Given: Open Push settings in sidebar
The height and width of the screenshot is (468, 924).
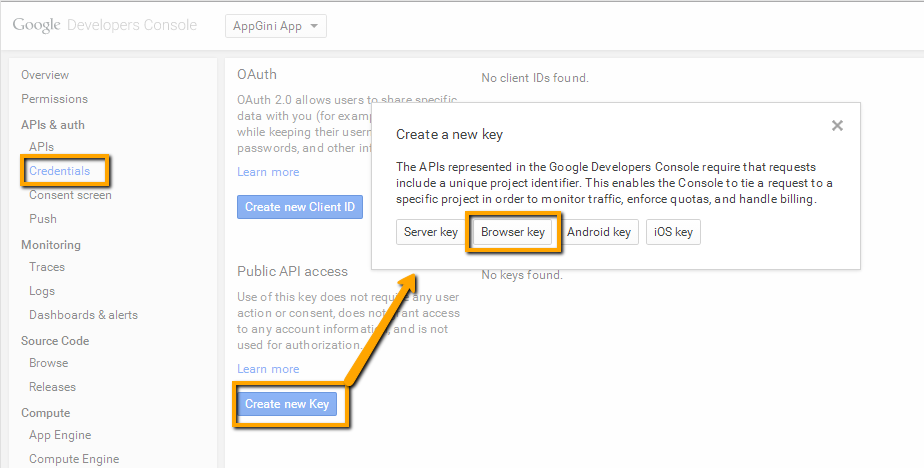Looking at the screenshot, I should click(43, 219).
